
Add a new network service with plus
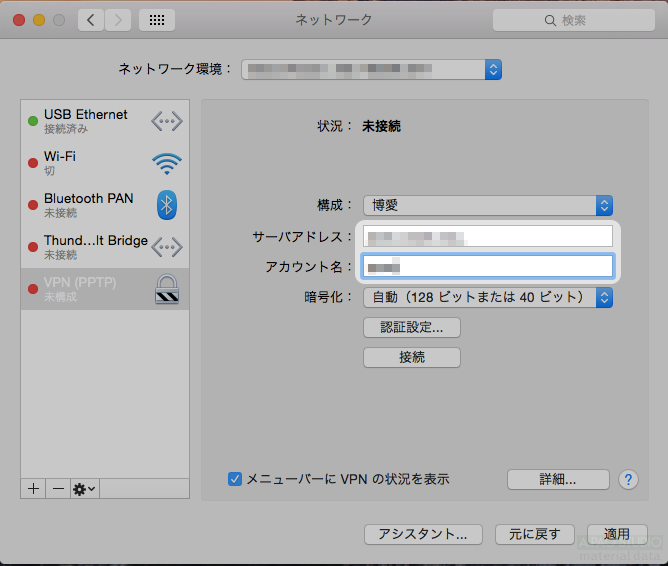pyautogui.click(x=34, y=488)
